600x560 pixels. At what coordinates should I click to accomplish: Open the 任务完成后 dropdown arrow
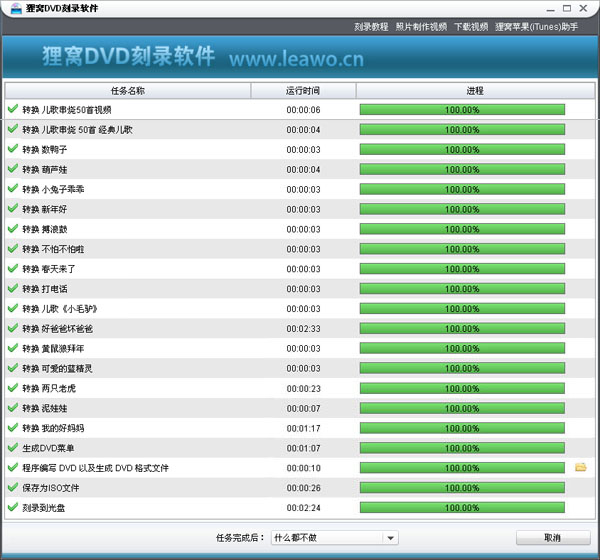click(390, 538)
